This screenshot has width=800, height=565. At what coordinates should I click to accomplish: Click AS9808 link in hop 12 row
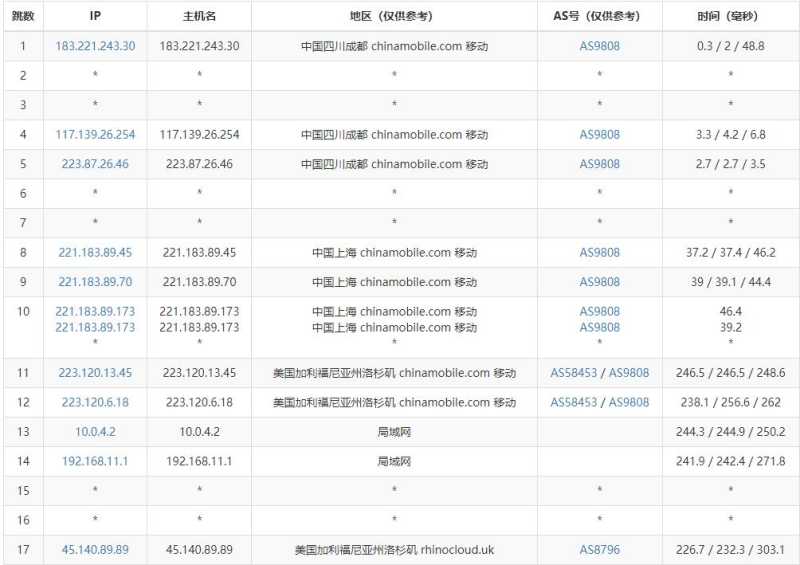point(629,402)
